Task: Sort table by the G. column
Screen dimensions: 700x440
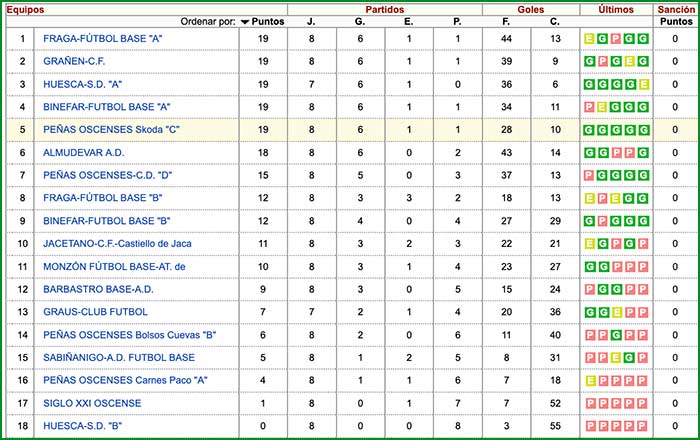Action: (360, 21)
